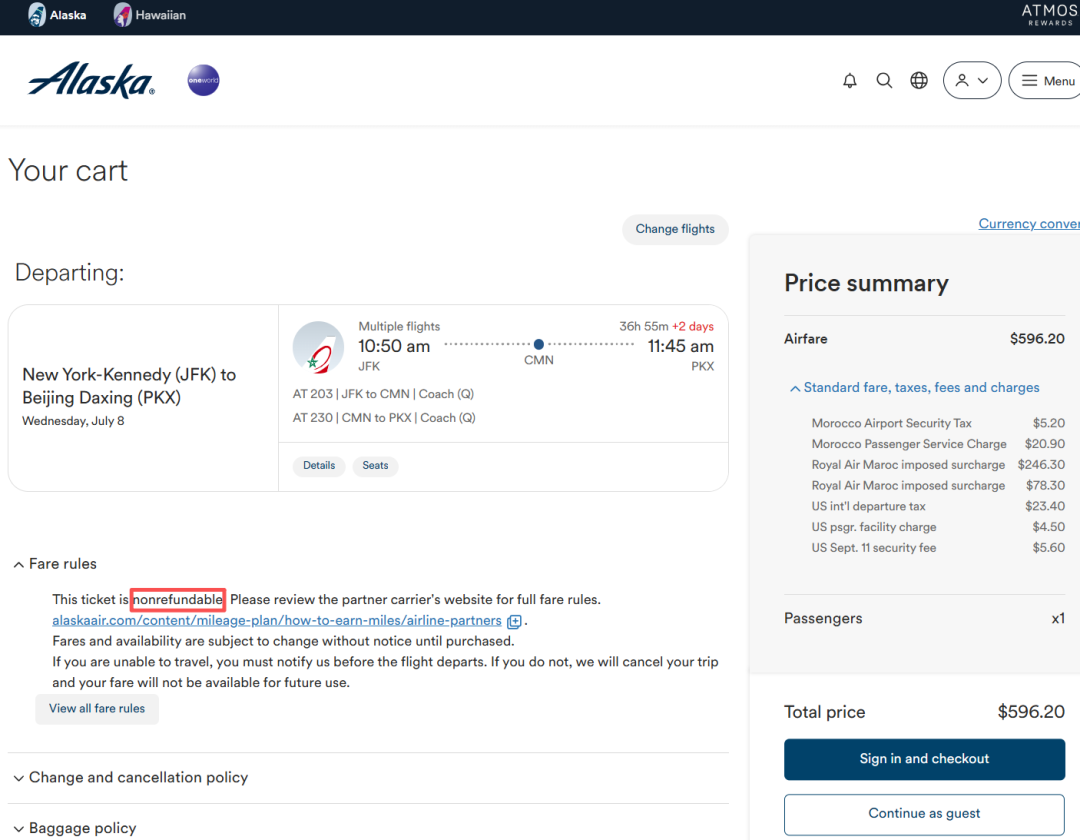
Task: Open the language globe icon
Action: [x=919, y=81]
